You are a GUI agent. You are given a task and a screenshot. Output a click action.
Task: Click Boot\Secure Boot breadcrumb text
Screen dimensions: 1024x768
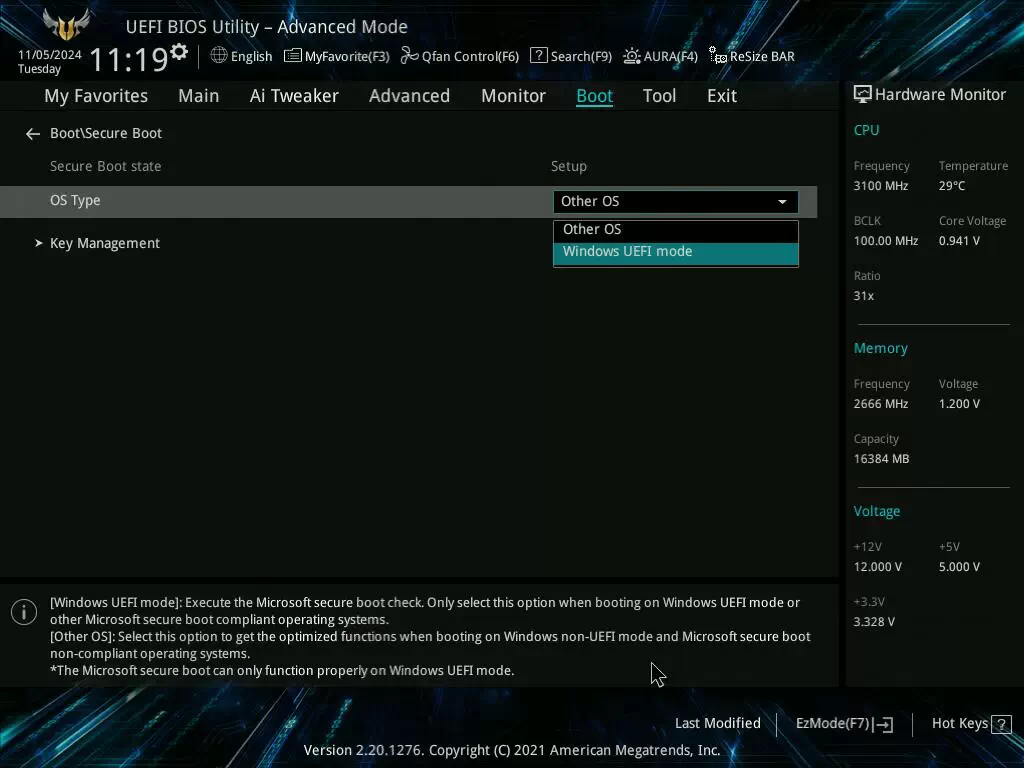[106, 133]
